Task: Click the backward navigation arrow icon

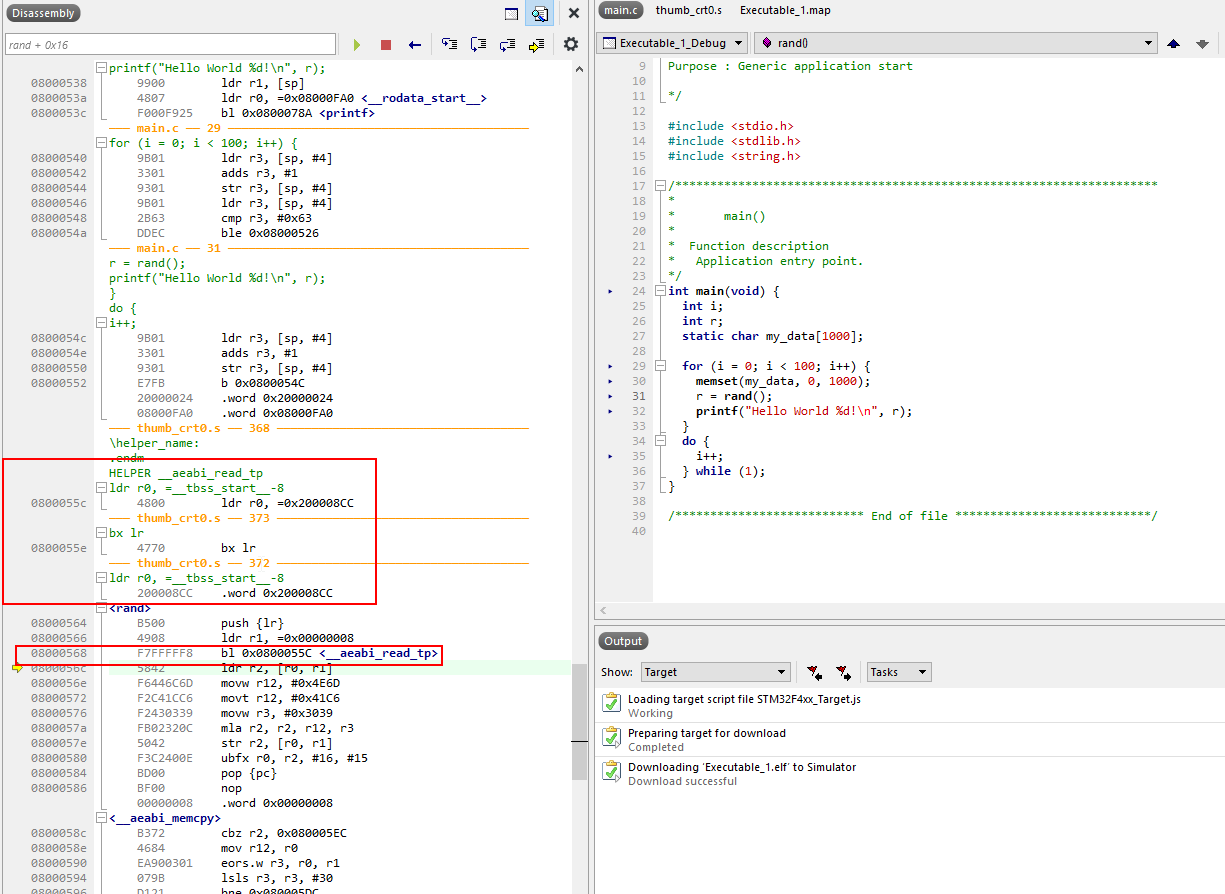Action: pos(414,43)
